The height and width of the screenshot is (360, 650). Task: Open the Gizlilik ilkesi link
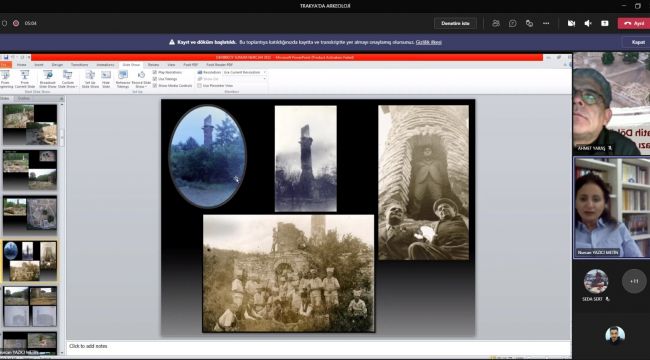(x=429, y=42)
